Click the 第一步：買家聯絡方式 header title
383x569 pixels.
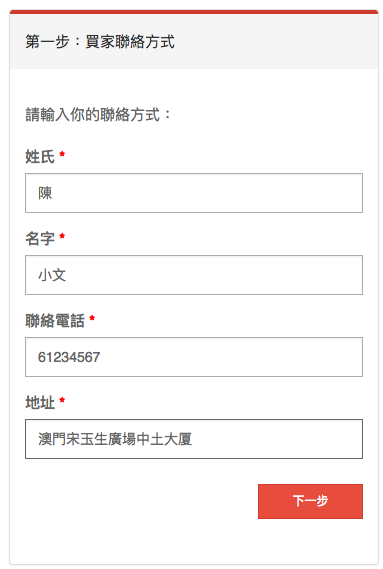pos(100,42)
